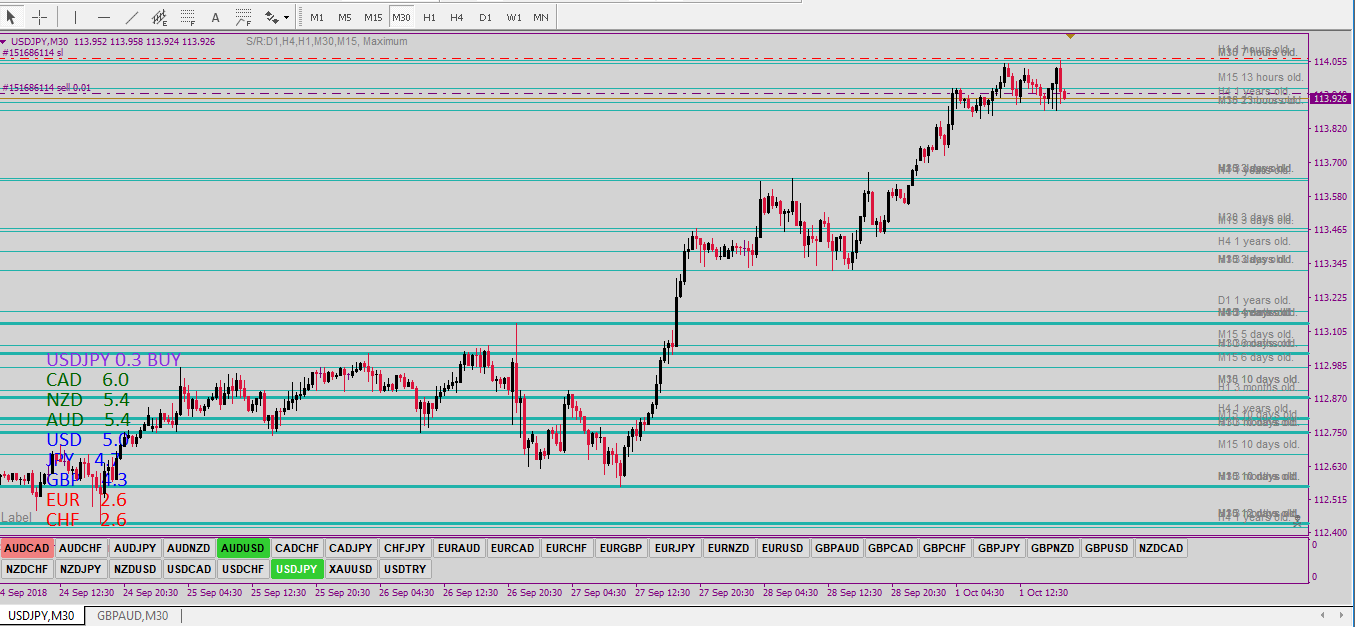Switch to GBPCAD via symbol button
This screenshot has height=627, width=1355.
[x=891, y=548]
